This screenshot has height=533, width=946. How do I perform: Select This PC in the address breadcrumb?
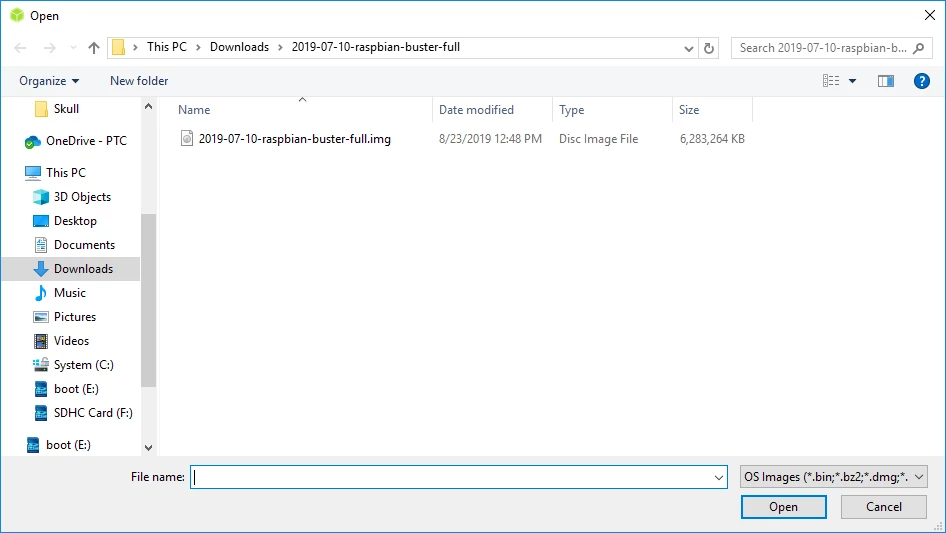click(x=167, y=47)
